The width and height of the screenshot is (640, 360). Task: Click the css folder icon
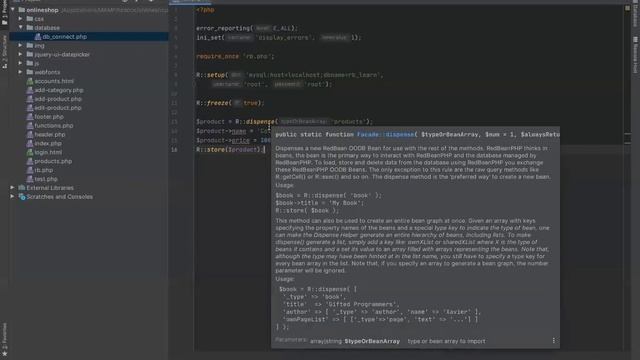[30, 18]
